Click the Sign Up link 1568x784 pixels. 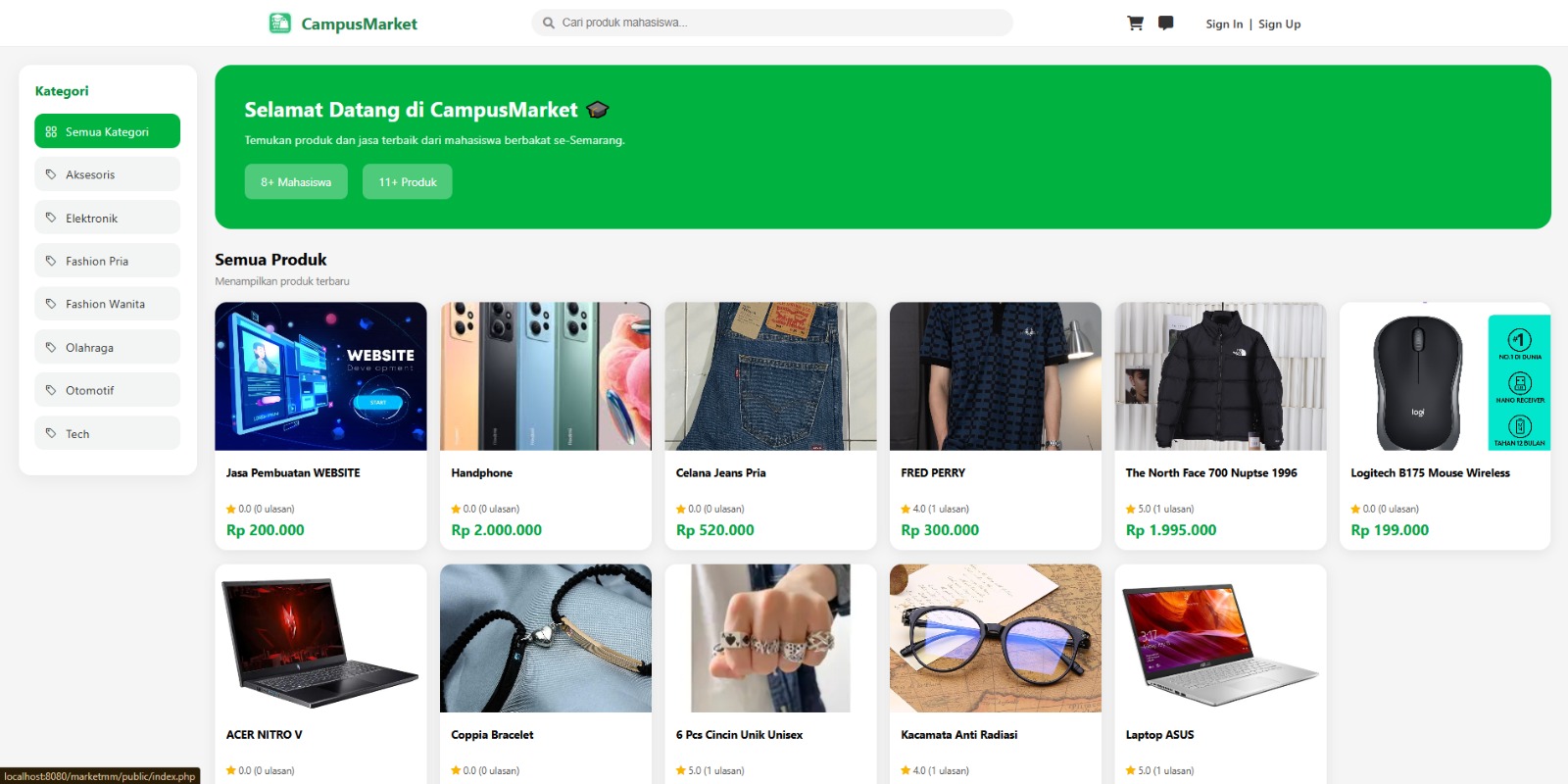1280,24
